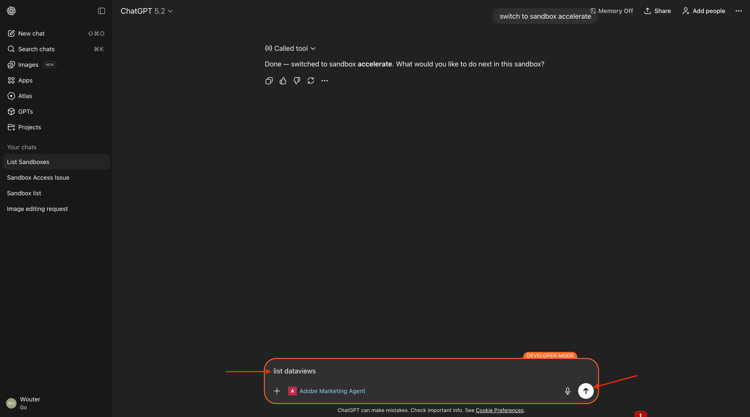The width and height of the screenshot is (750, 417).
Task: Open the Images section
Action: pyautogui.click(x=56, y=65)
